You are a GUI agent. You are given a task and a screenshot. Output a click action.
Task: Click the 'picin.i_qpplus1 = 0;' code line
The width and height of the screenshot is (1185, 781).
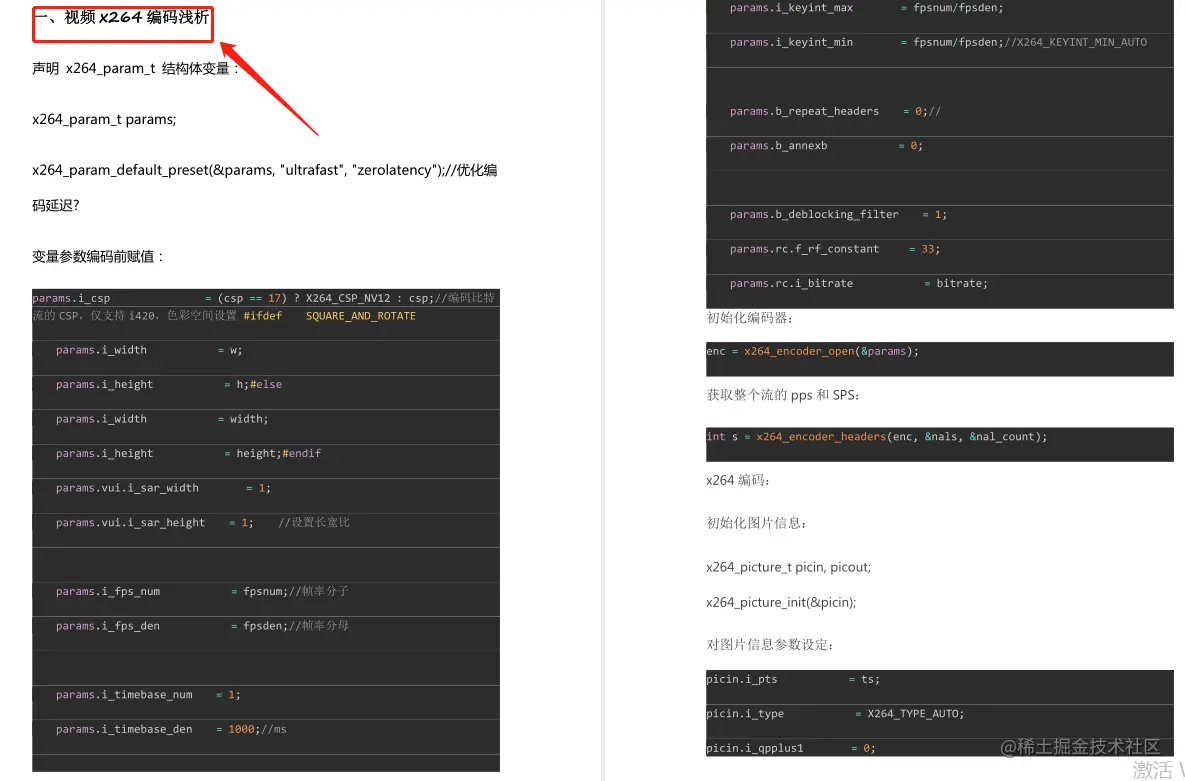[x=791, y=748]
